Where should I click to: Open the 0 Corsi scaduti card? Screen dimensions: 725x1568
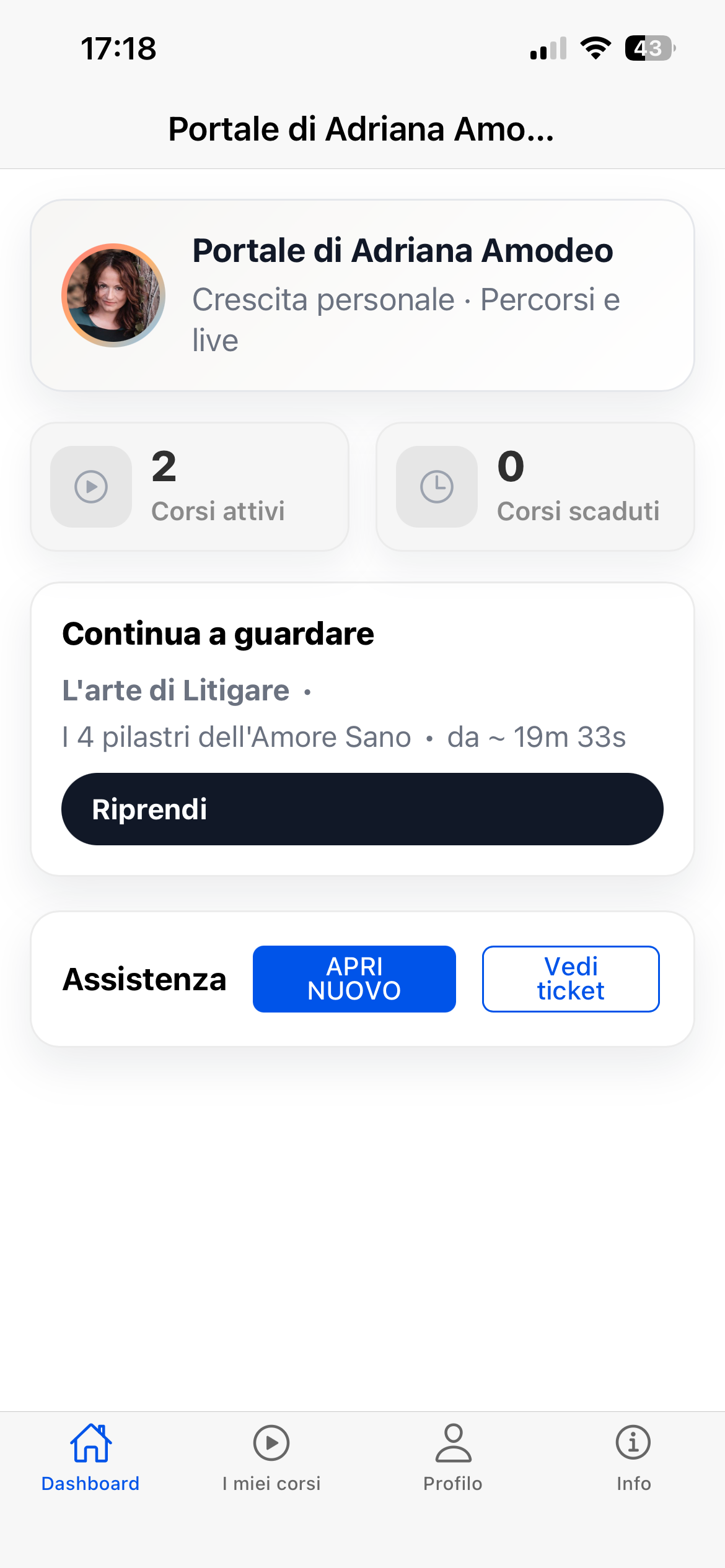pyautogui.click(x=535, y=487)
